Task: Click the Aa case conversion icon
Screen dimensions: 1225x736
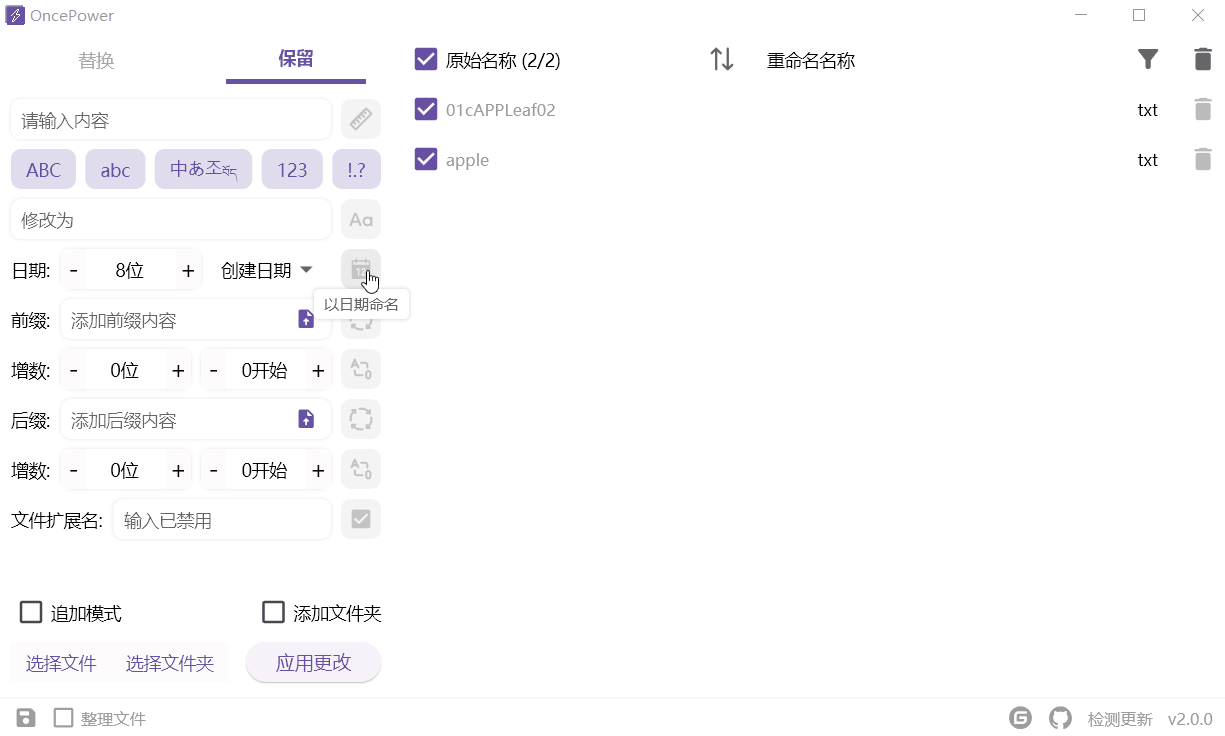Action: (x=360, y=218)
